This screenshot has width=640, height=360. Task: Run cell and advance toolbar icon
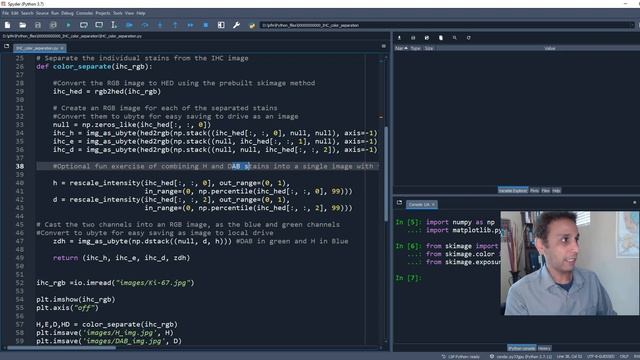[99, 25]
